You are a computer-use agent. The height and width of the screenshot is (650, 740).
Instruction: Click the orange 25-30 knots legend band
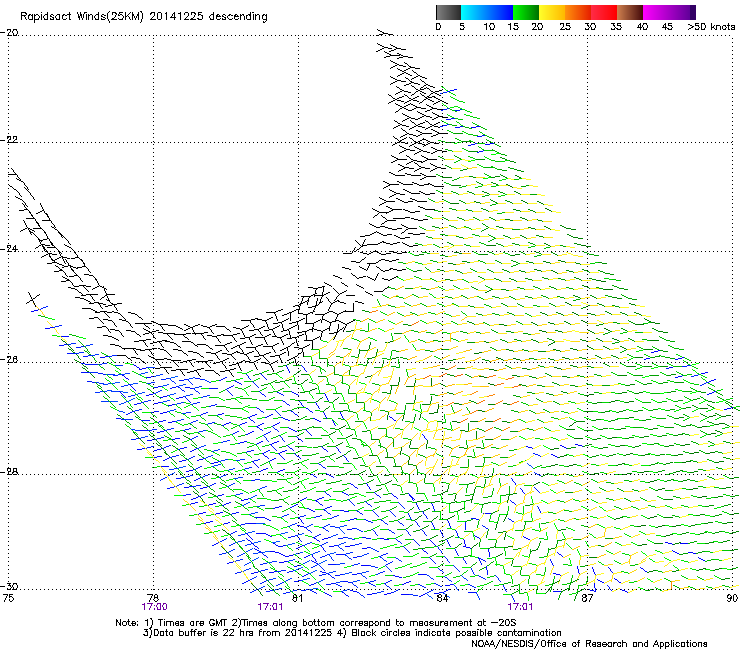tap(578, 12)
